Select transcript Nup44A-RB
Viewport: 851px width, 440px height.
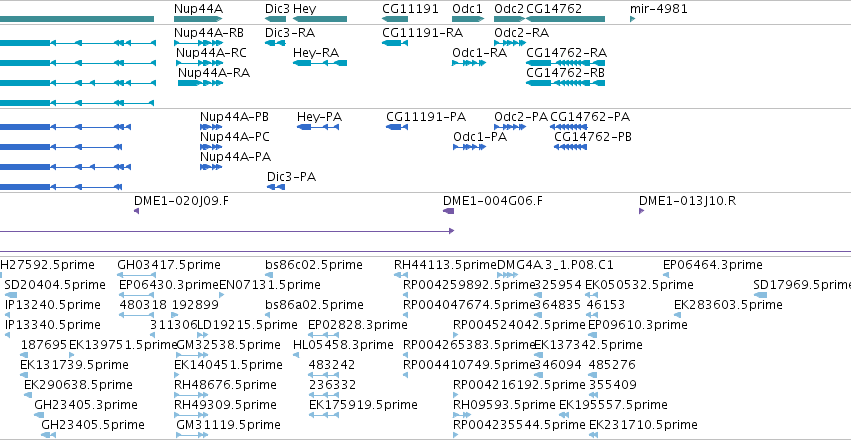click(198, 43)
